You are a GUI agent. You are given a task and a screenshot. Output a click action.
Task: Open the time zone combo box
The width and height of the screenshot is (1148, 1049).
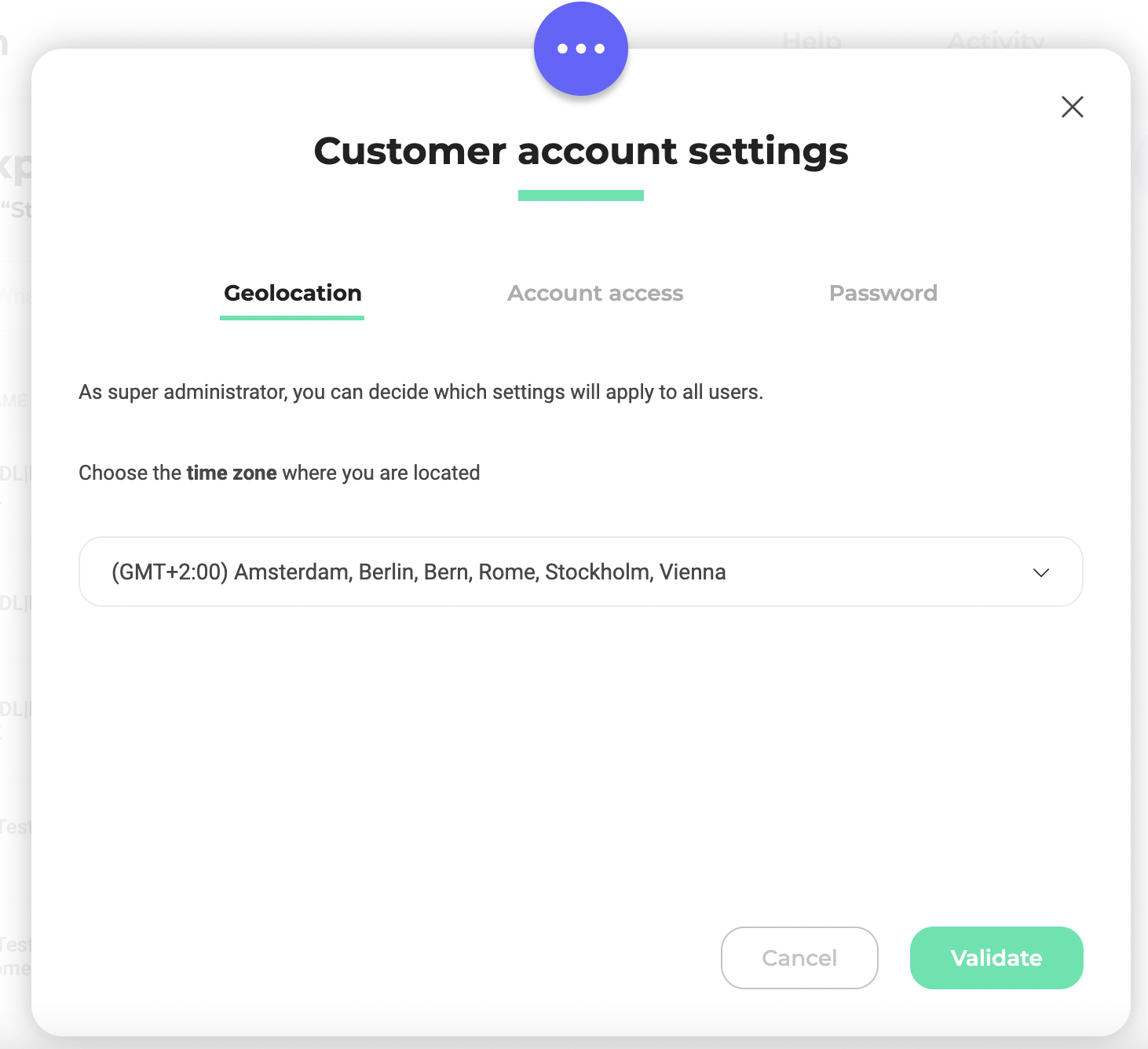click(581, 572)
